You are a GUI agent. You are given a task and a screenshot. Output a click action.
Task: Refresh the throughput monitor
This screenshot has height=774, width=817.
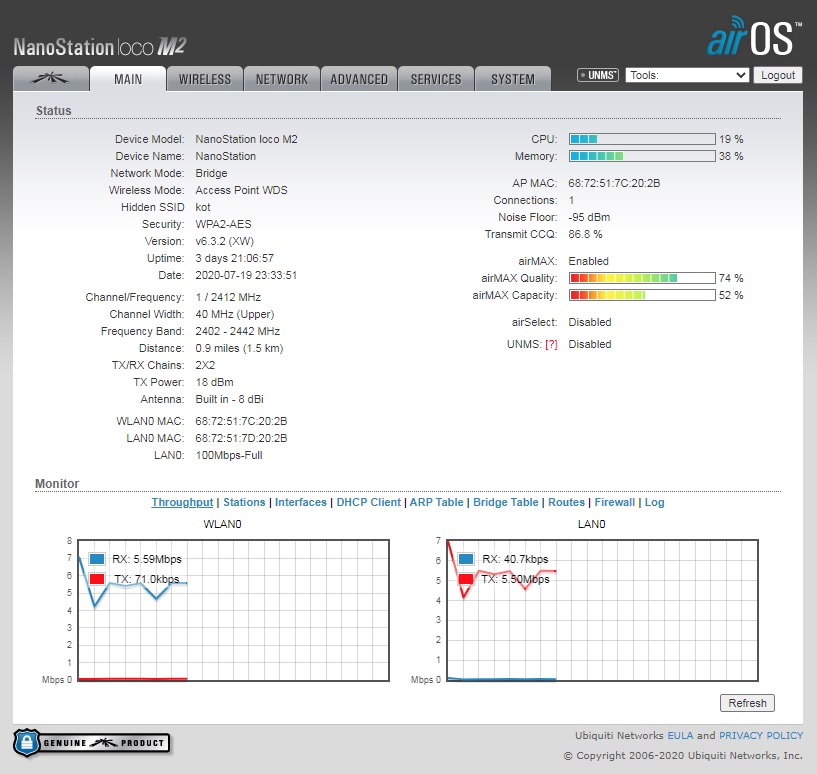[747, 703]
